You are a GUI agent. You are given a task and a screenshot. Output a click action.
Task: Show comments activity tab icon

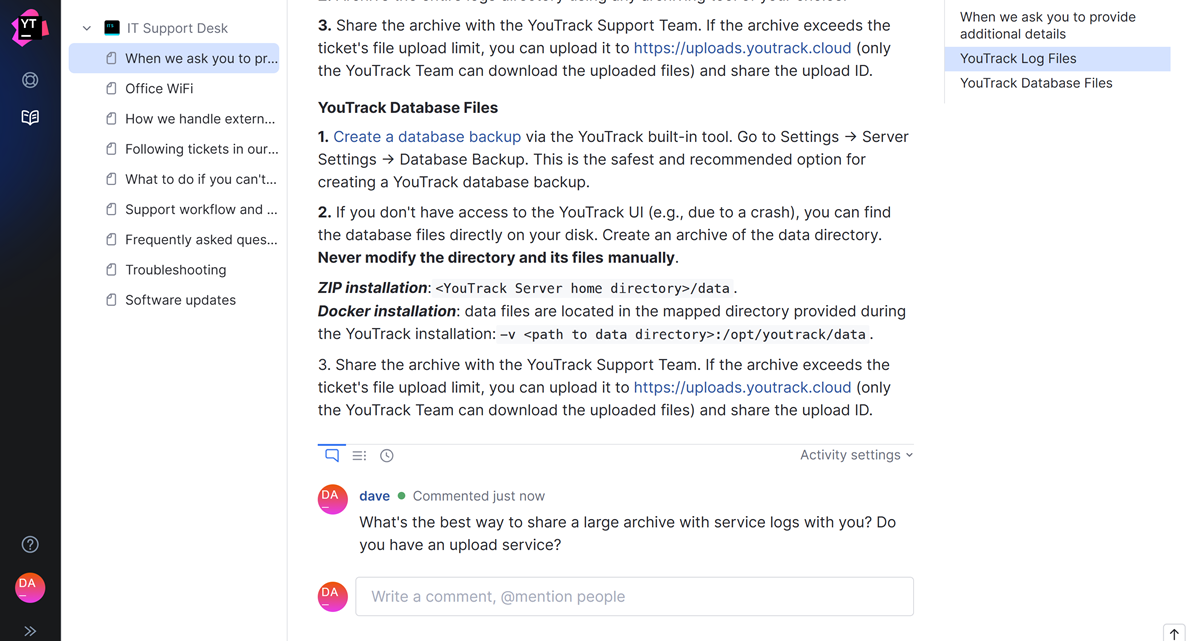click(332, 455)
